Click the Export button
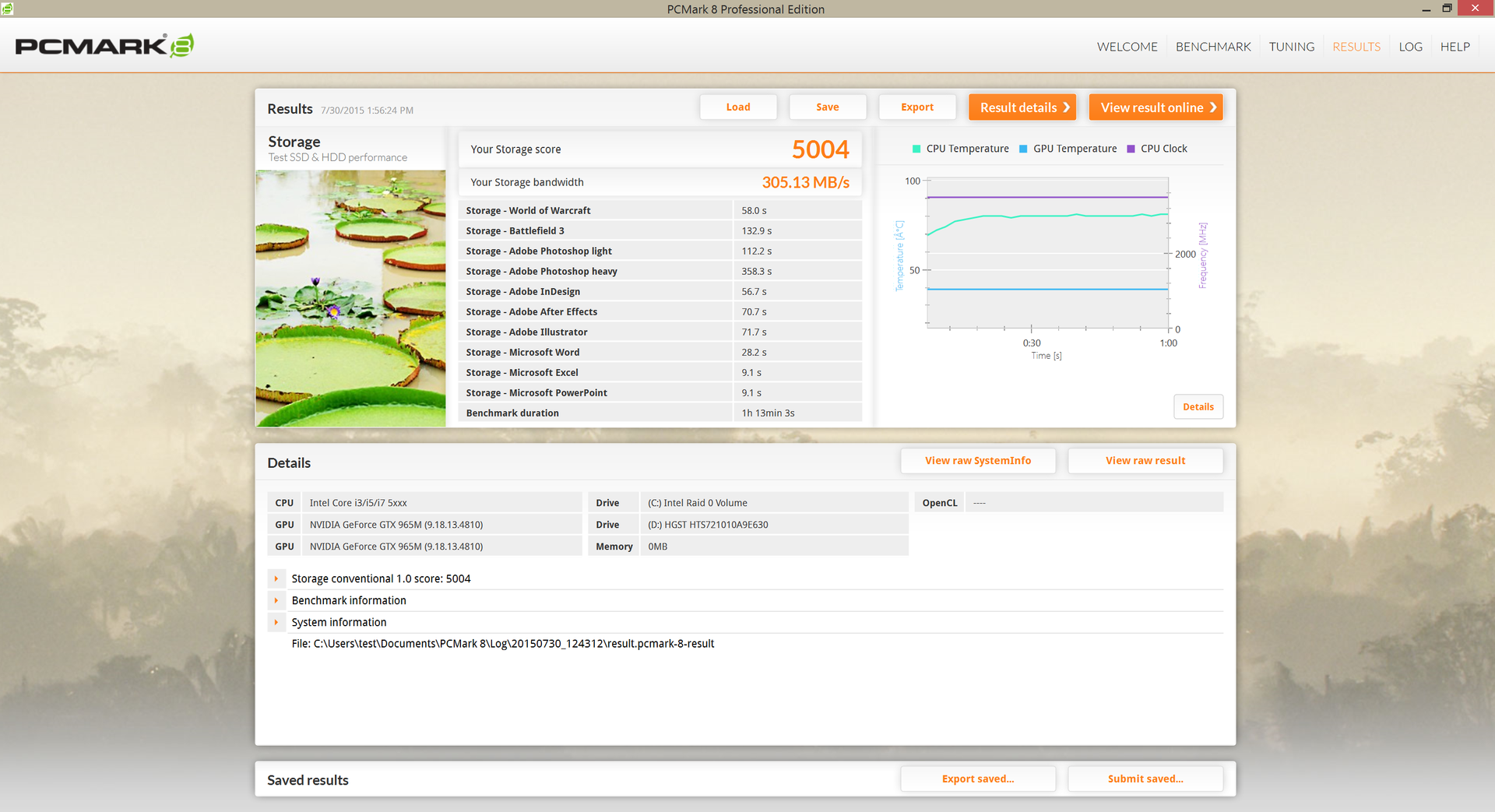This screenshot has width=1495, height=812. point(917,107)
